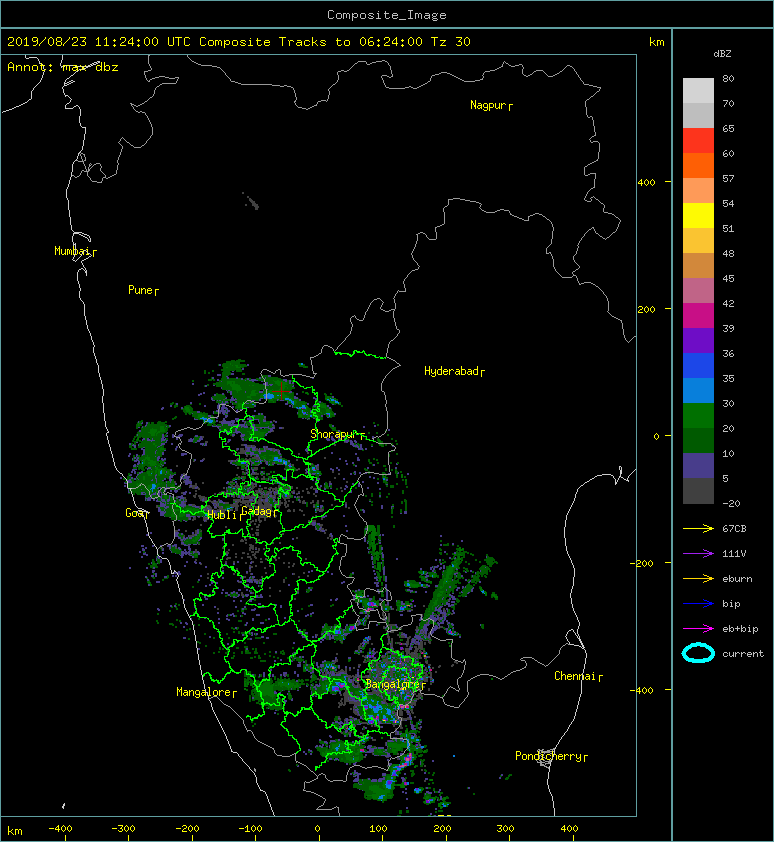Viewport: 774px width, 842px height.
Task: Click the dark gray -20 dBZ color swatch
Action: pos(698,490)
